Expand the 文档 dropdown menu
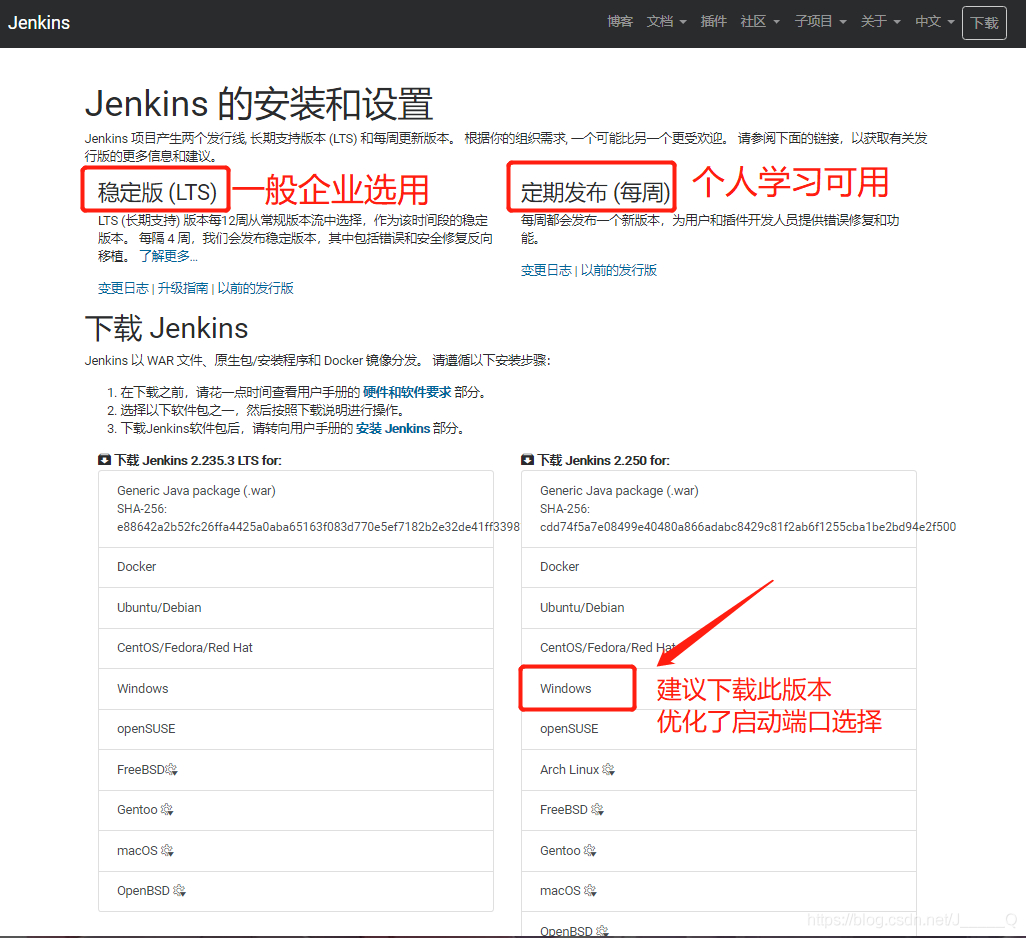Screen dimensions: 1026x938 [x=666, y=22]
